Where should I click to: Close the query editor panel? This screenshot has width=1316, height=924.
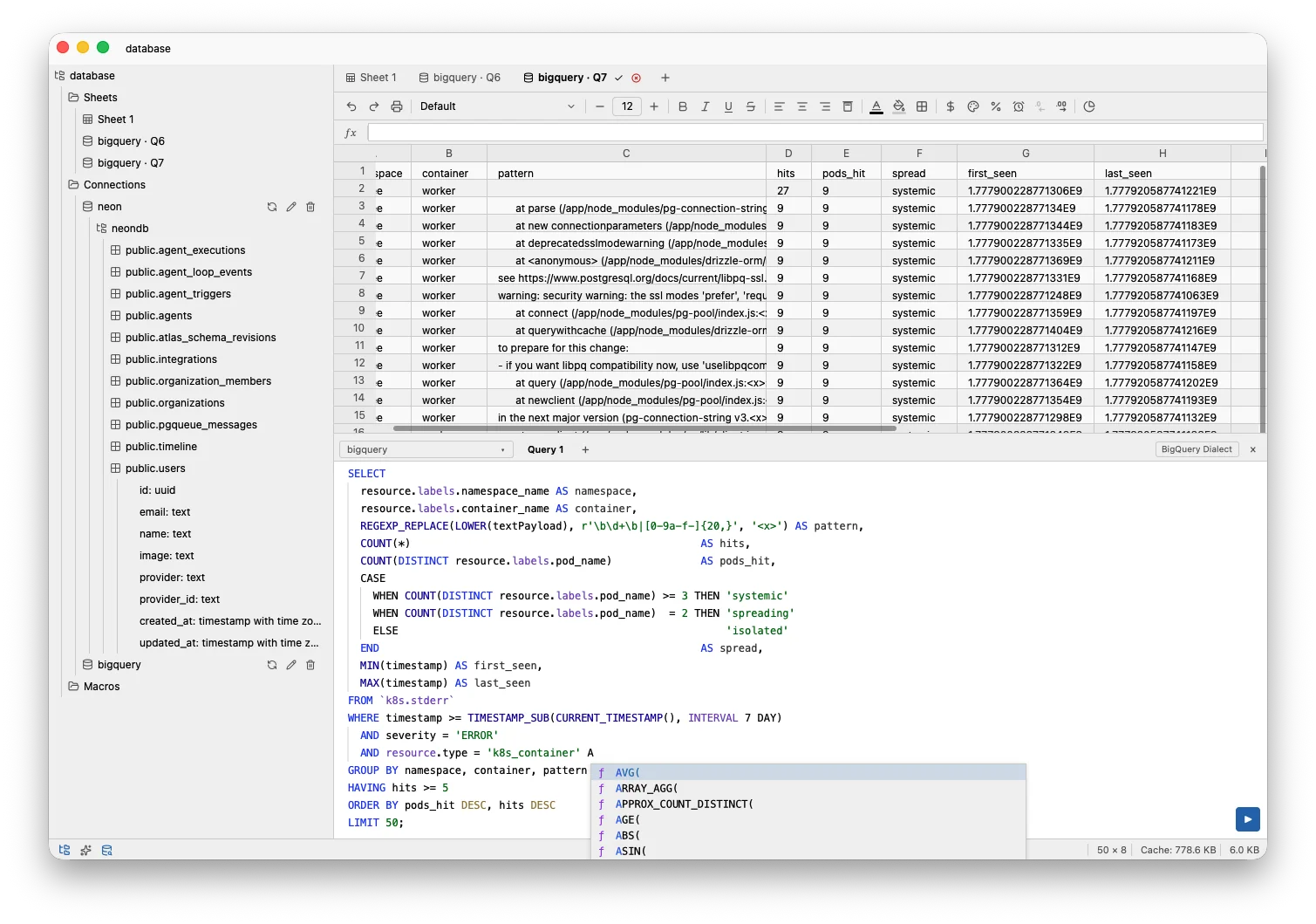[1253, 449]
